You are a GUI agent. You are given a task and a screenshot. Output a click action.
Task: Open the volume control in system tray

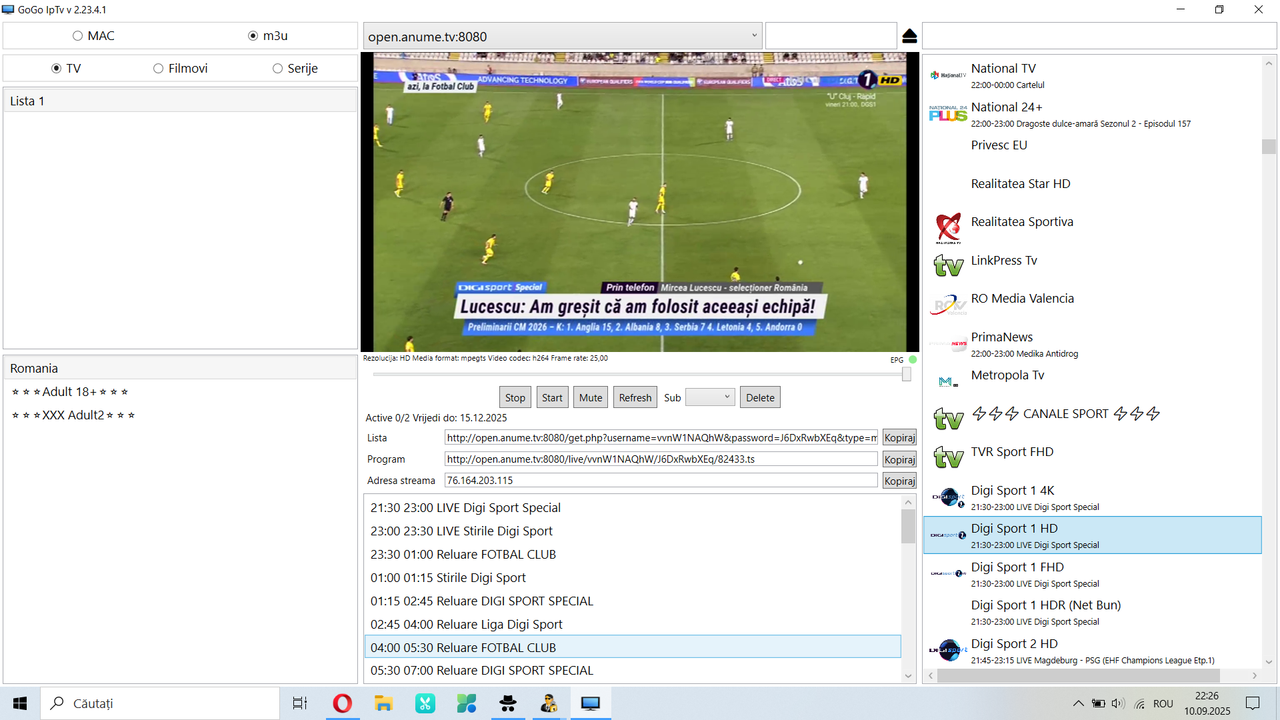click(1118, 704)
